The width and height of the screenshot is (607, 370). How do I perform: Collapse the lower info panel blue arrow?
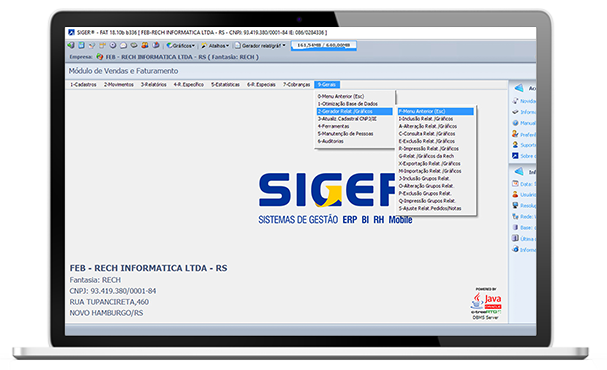[x=519, y=171]
